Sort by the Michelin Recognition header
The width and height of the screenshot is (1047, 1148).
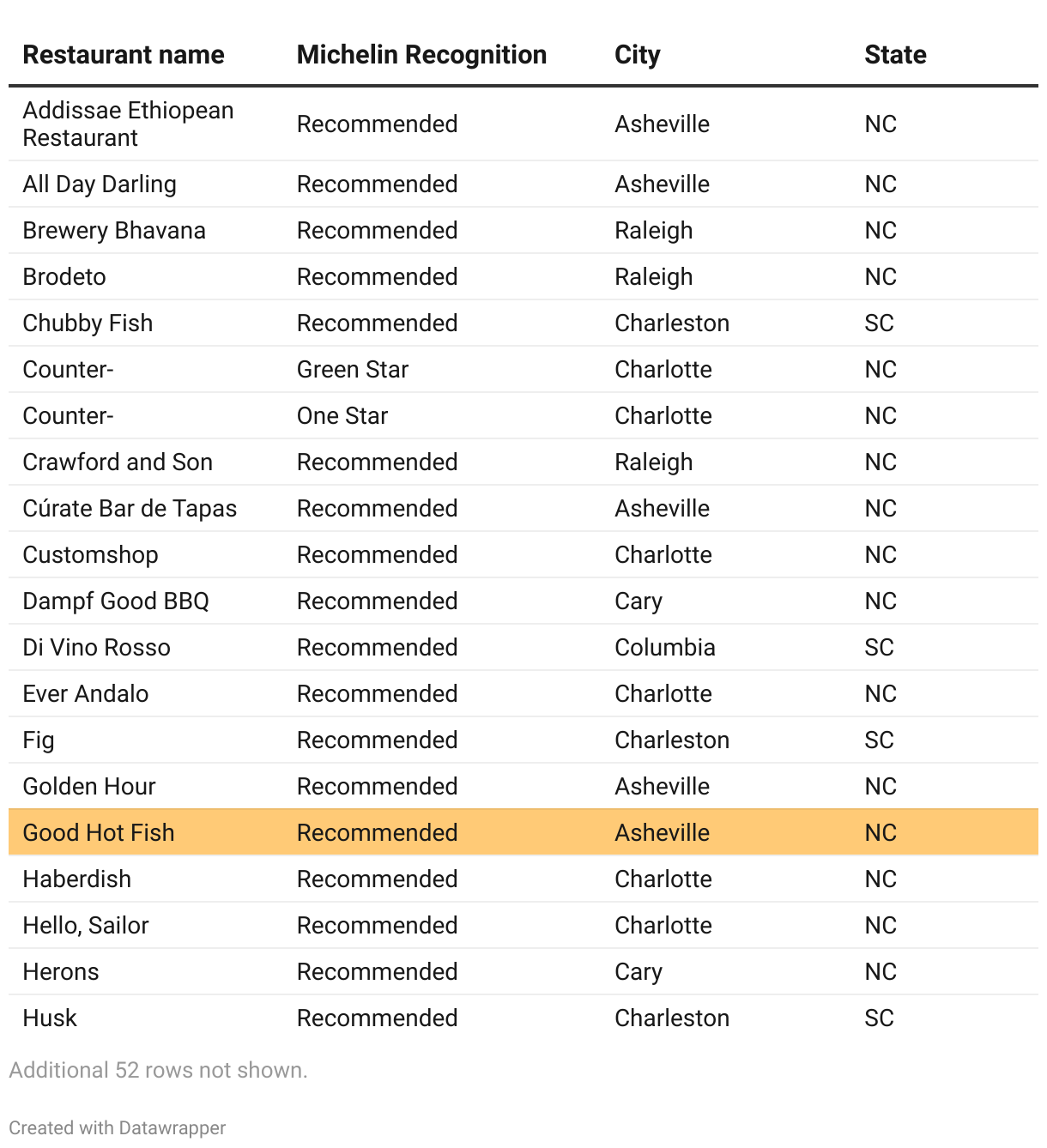point(421,55)
